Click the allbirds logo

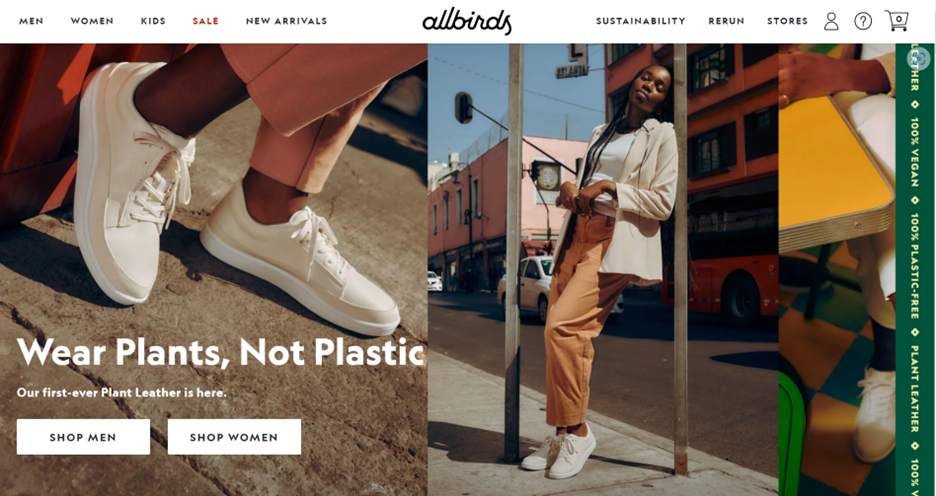[467, 21]
